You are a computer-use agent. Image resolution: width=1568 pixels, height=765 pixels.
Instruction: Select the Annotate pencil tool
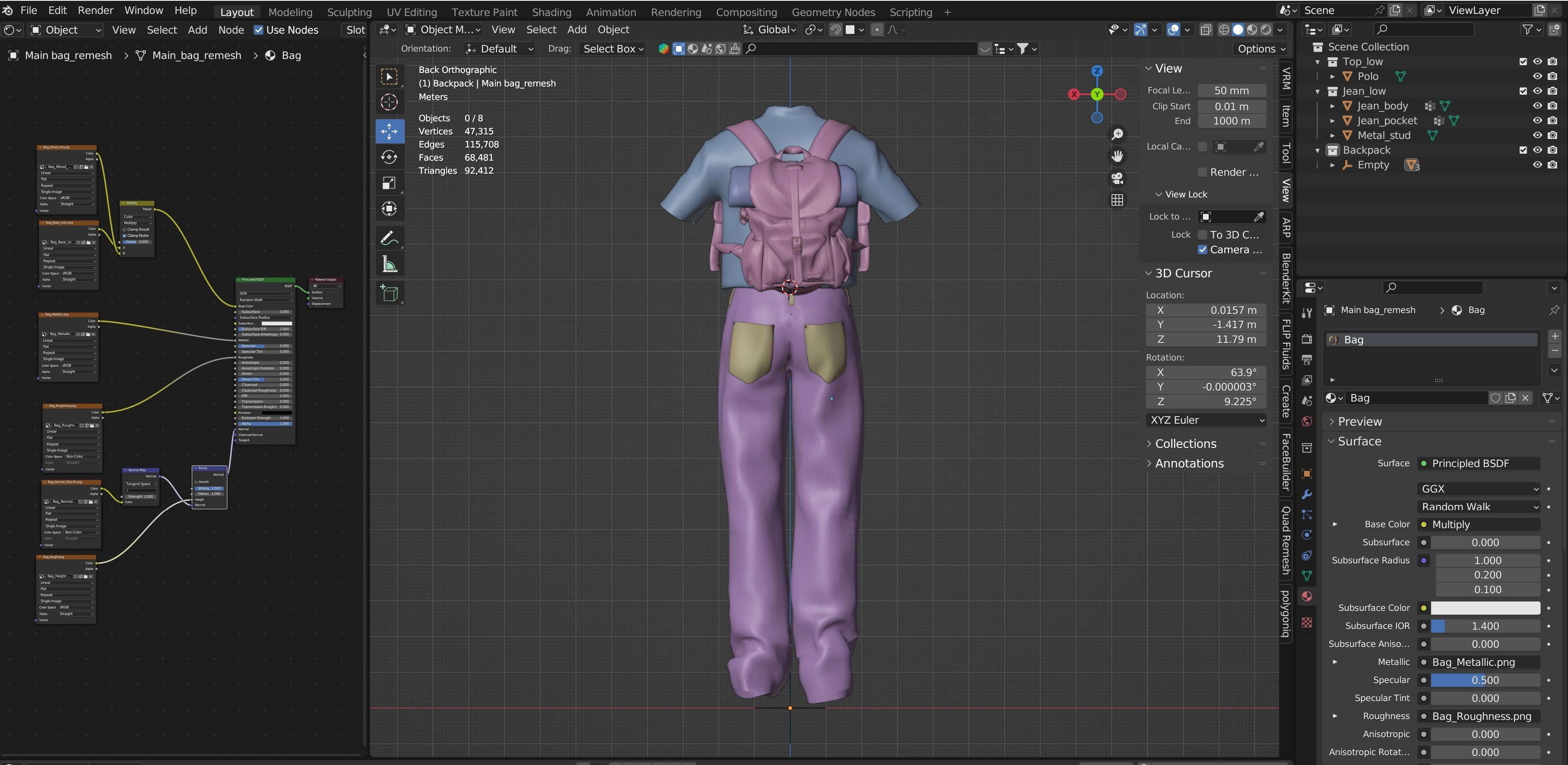tap(390, 238)
